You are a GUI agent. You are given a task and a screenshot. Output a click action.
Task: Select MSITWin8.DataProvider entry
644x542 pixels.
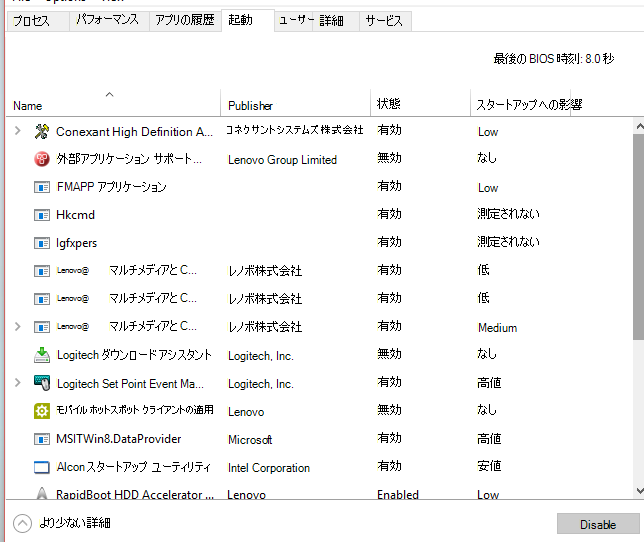(119, 439)
